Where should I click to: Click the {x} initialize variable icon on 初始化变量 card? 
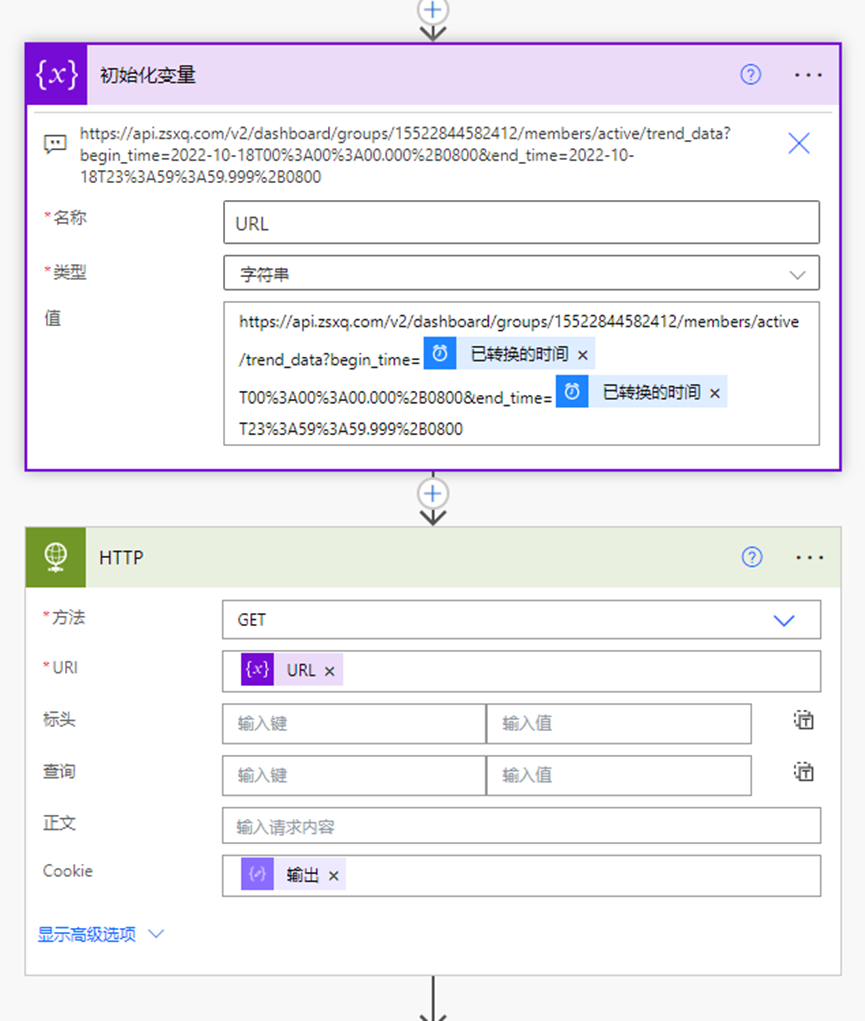56,75
